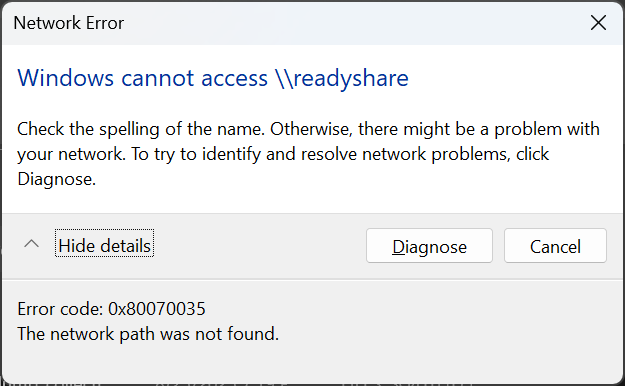
Task: Close the Network Error dialog with X
Action: pos(598,23)
